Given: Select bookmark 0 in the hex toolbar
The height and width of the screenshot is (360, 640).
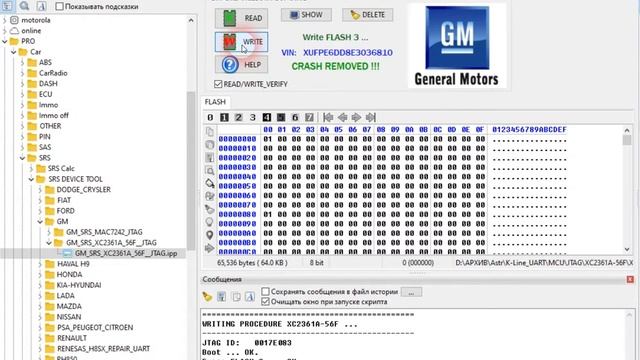Looking at the screenshot, I should tap(210, 118).
